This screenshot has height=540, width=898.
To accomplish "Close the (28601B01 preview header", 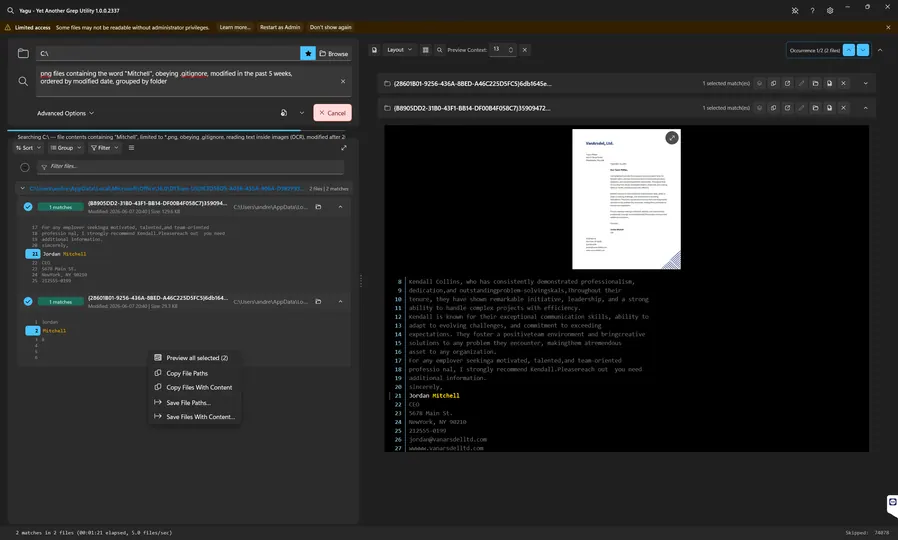I will (x=843, y=84).
